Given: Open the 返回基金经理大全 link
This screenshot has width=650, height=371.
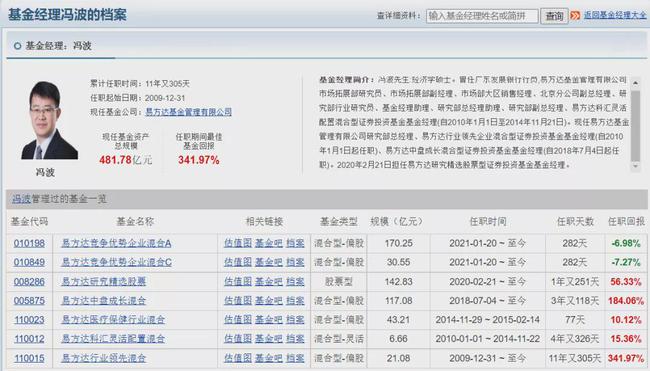Looking at the screenshot, I should (615, 15).
